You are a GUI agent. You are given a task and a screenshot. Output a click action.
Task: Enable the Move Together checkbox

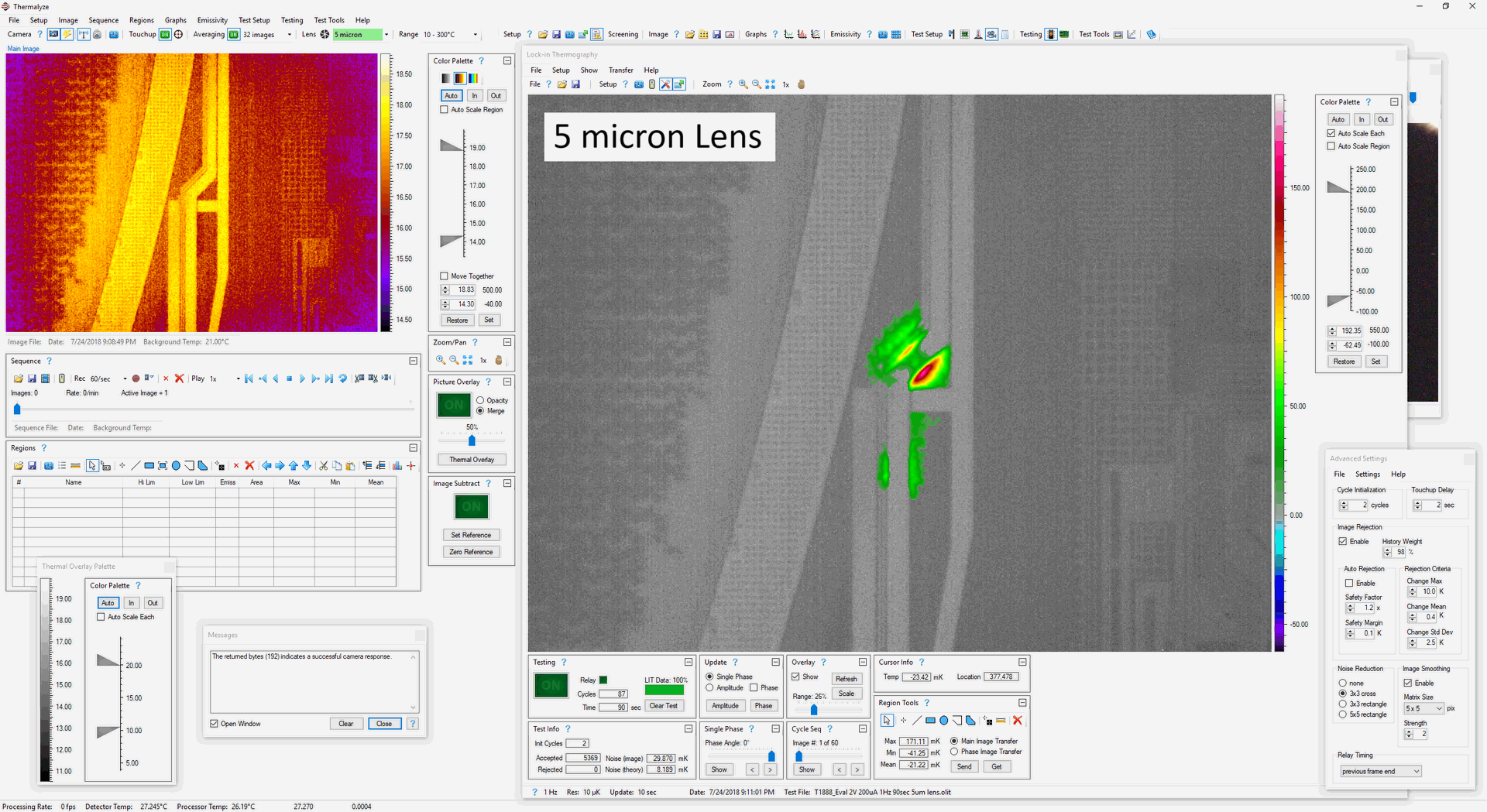(x=445, y=276)
